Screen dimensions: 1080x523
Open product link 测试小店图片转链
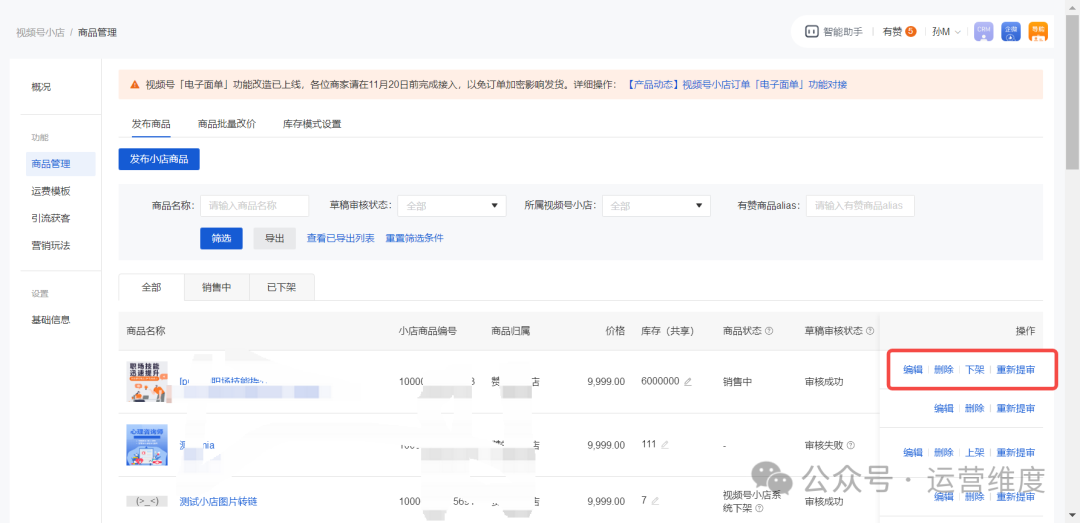(218, 501)
